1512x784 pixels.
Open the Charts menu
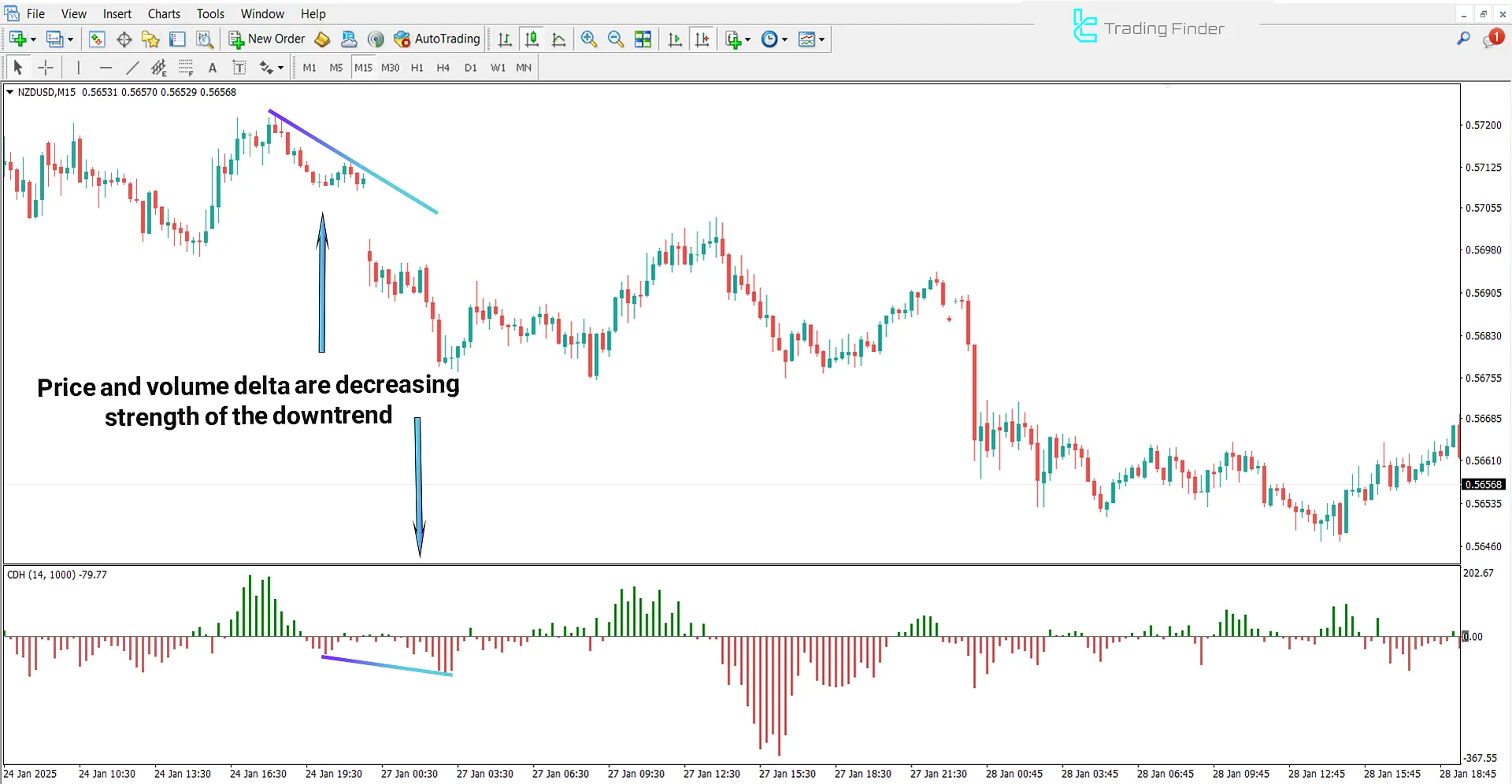tap(163, 13)
